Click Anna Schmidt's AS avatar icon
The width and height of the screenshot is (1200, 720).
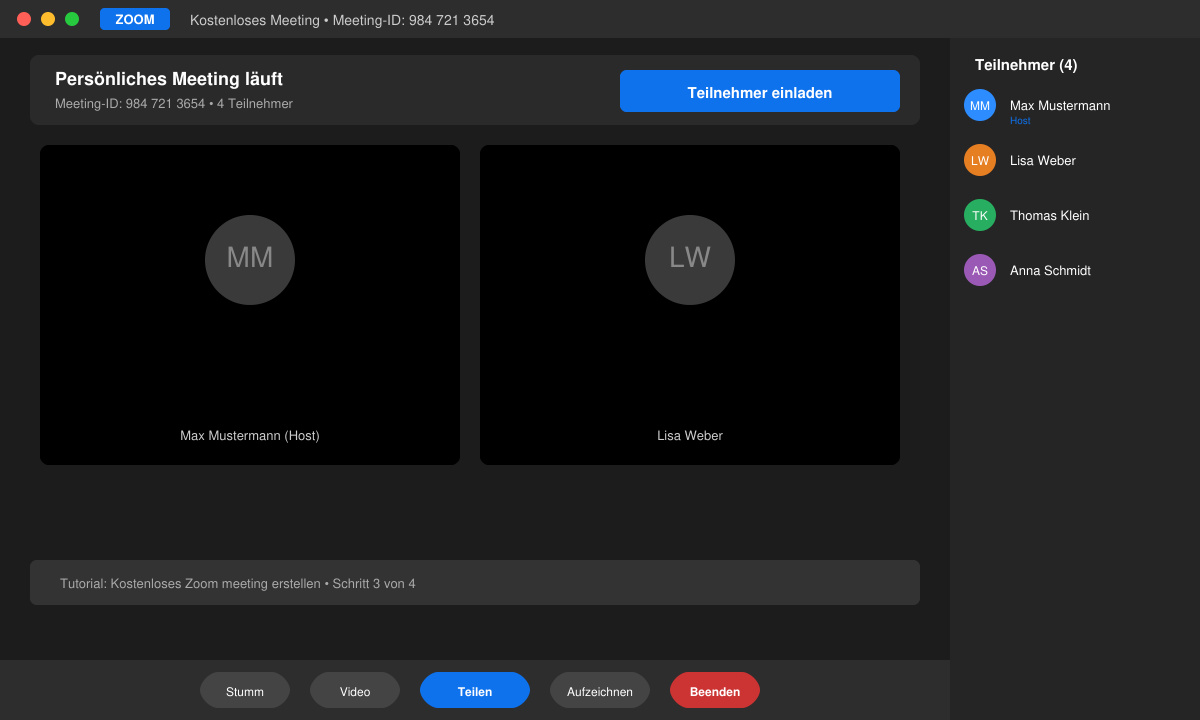[x=980, y=270]
